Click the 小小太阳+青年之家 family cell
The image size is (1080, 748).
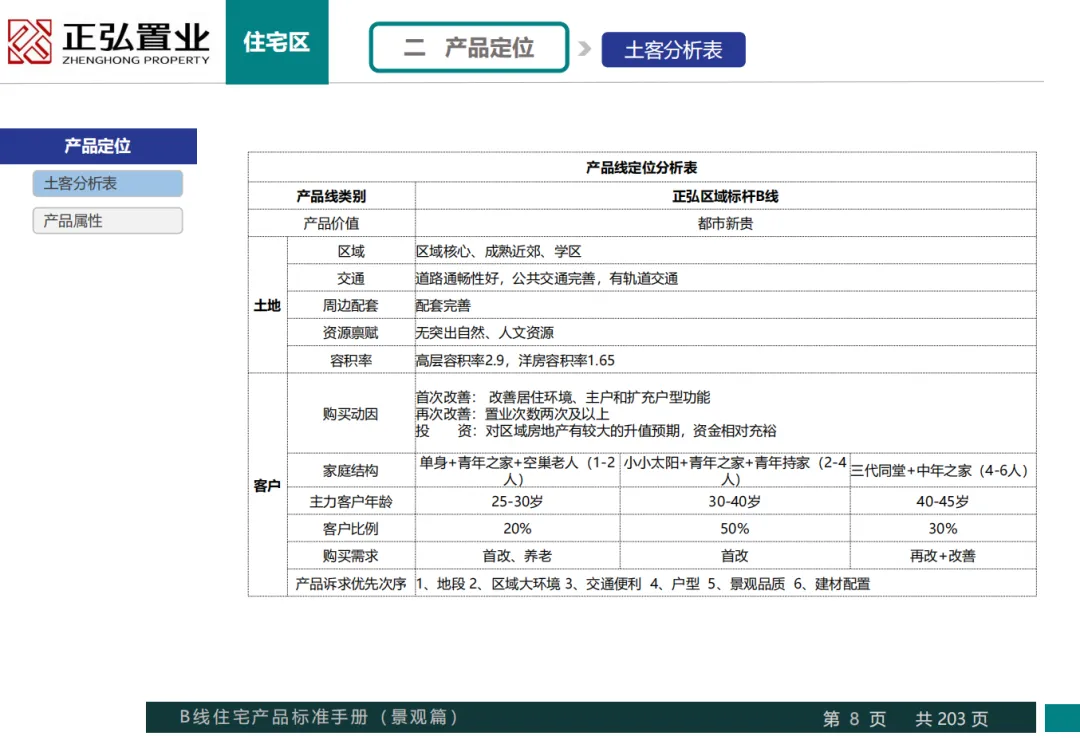(x=735, y=470)
